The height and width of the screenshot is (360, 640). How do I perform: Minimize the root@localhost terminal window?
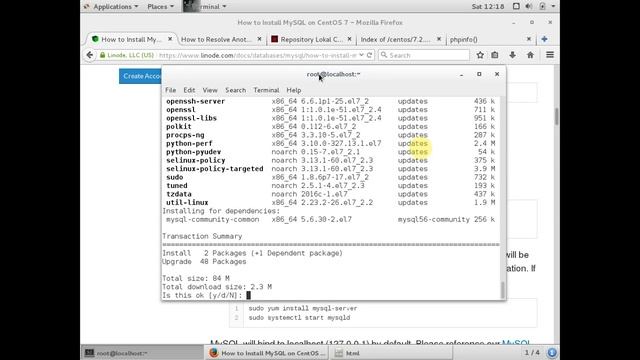click(461, 74)
